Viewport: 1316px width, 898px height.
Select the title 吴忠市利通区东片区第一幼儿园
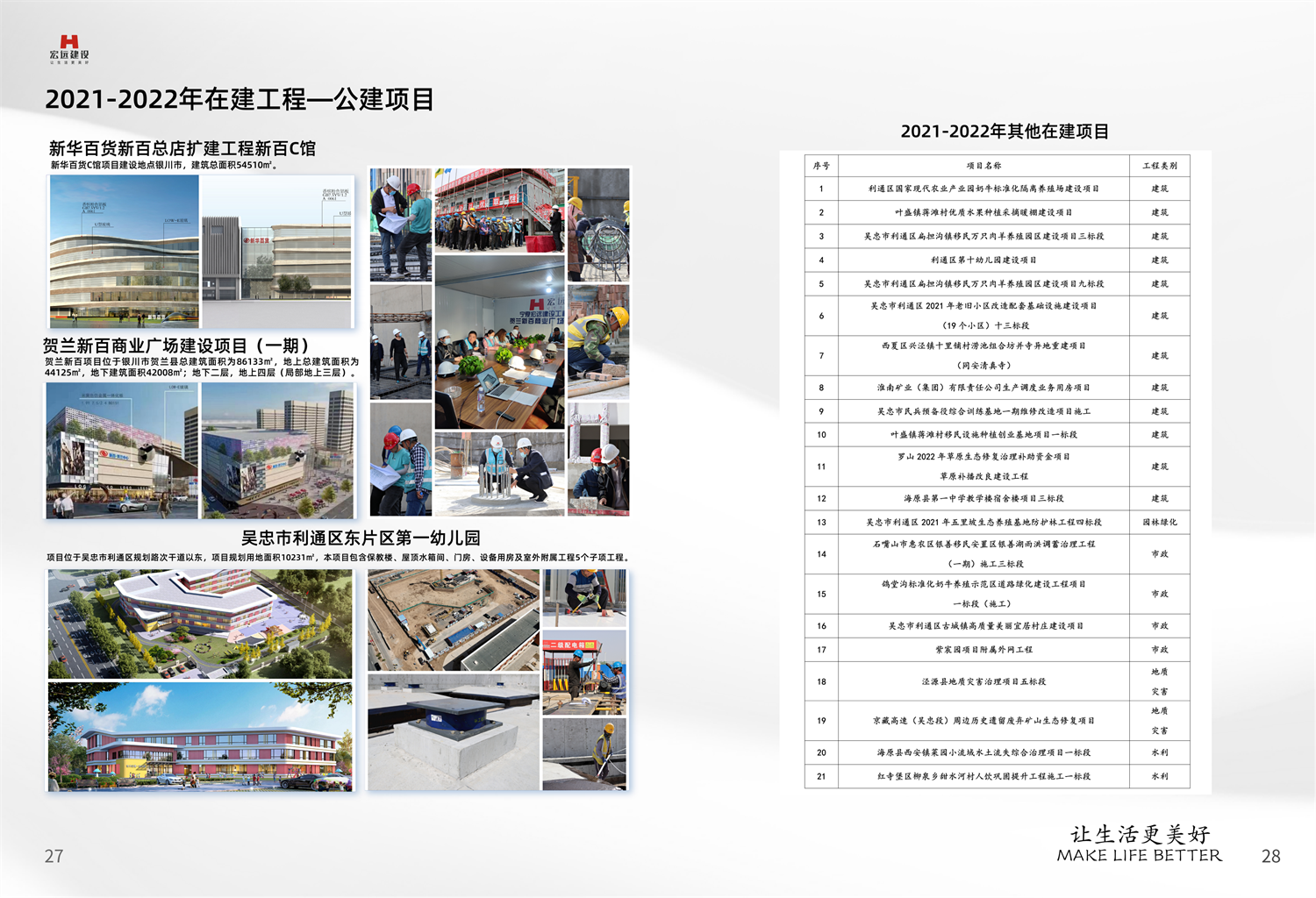(x=361, y=538)
